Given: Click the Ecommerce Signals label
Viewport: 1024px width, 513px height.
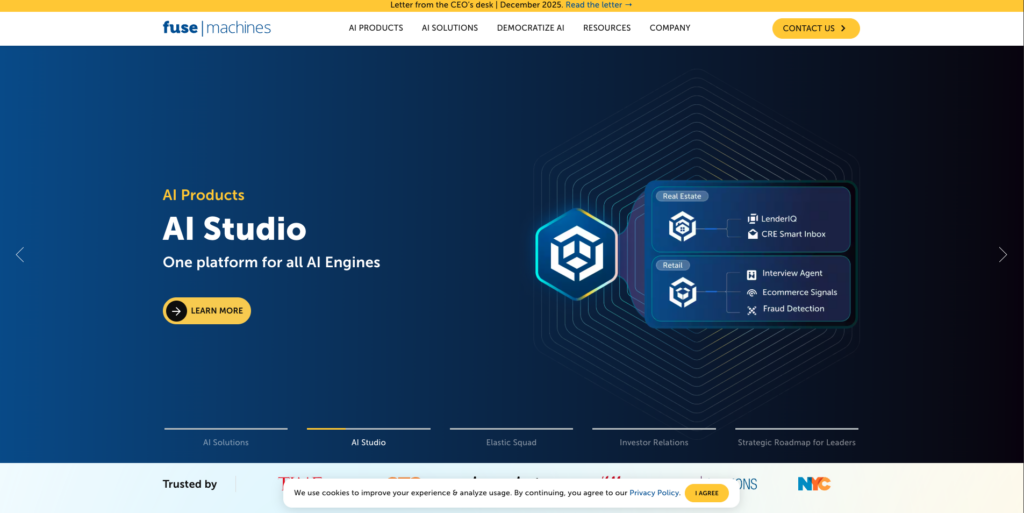Looking at the screenshot, I should coord(799,292).
